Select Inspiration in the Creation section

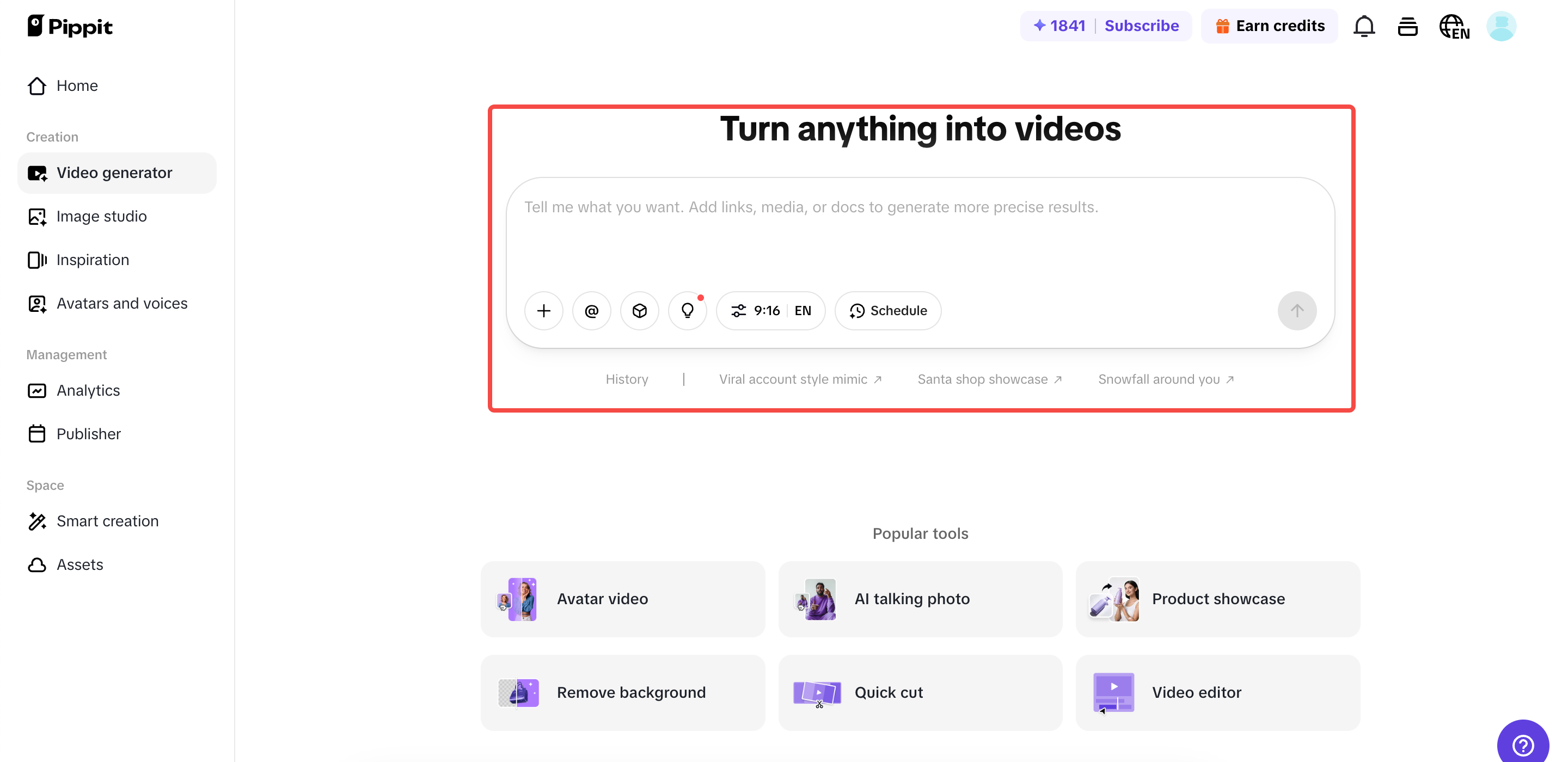(92, 259)
